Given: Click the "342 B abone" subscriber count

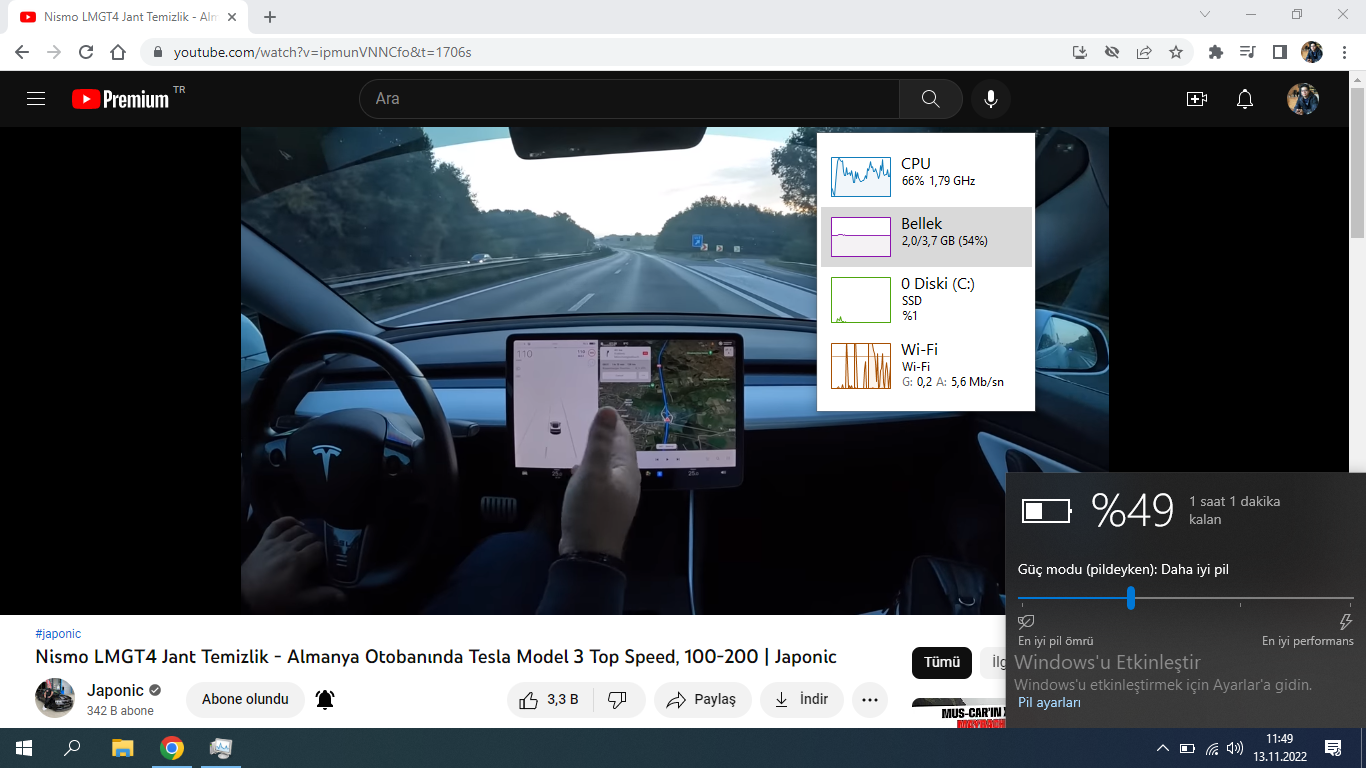Looking at the screenshot, I should click(120, 711).
